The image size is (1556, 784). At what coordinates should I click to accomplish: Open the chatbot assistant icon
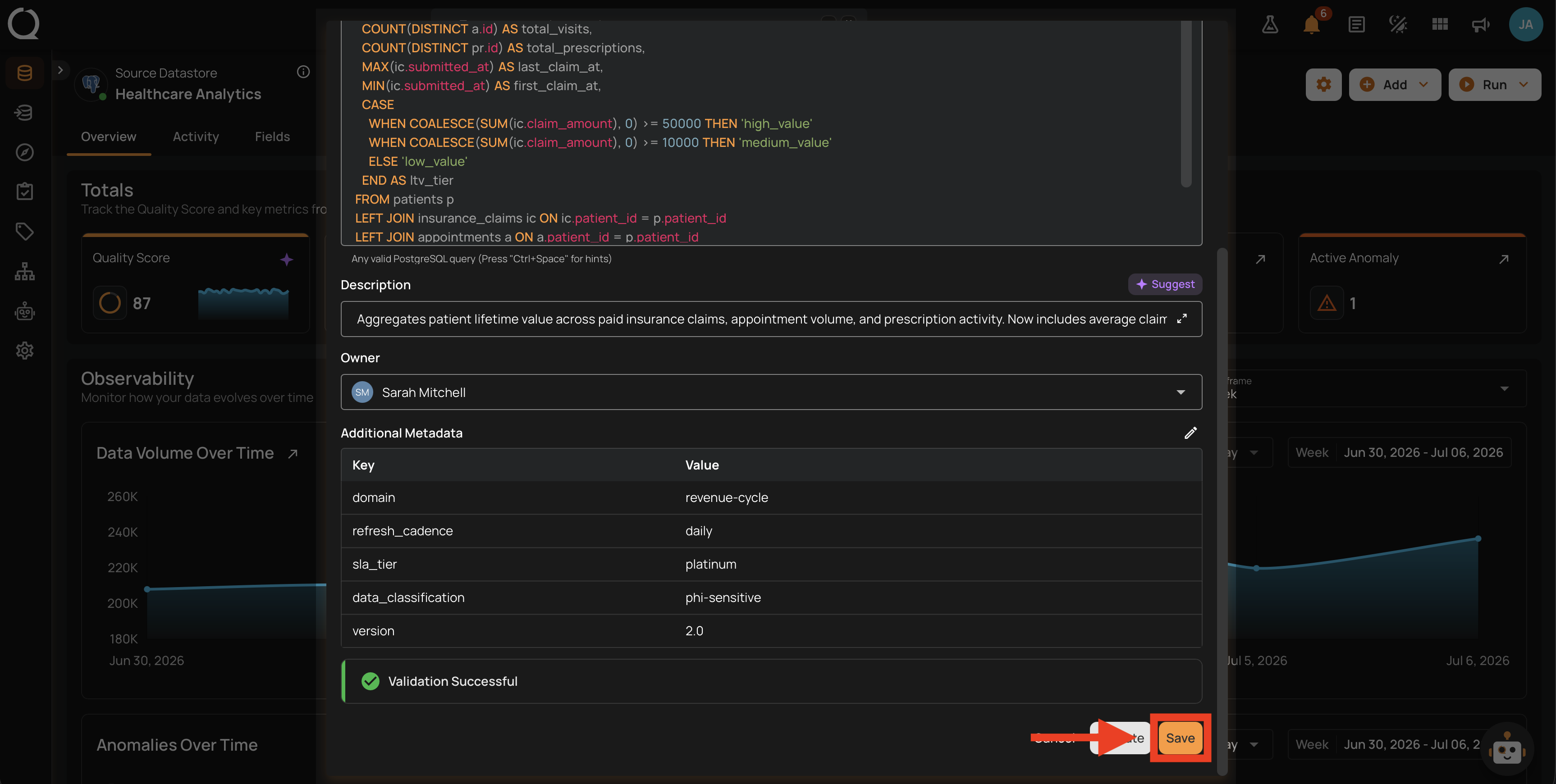pyautogui.click(x=1507, y=751)
